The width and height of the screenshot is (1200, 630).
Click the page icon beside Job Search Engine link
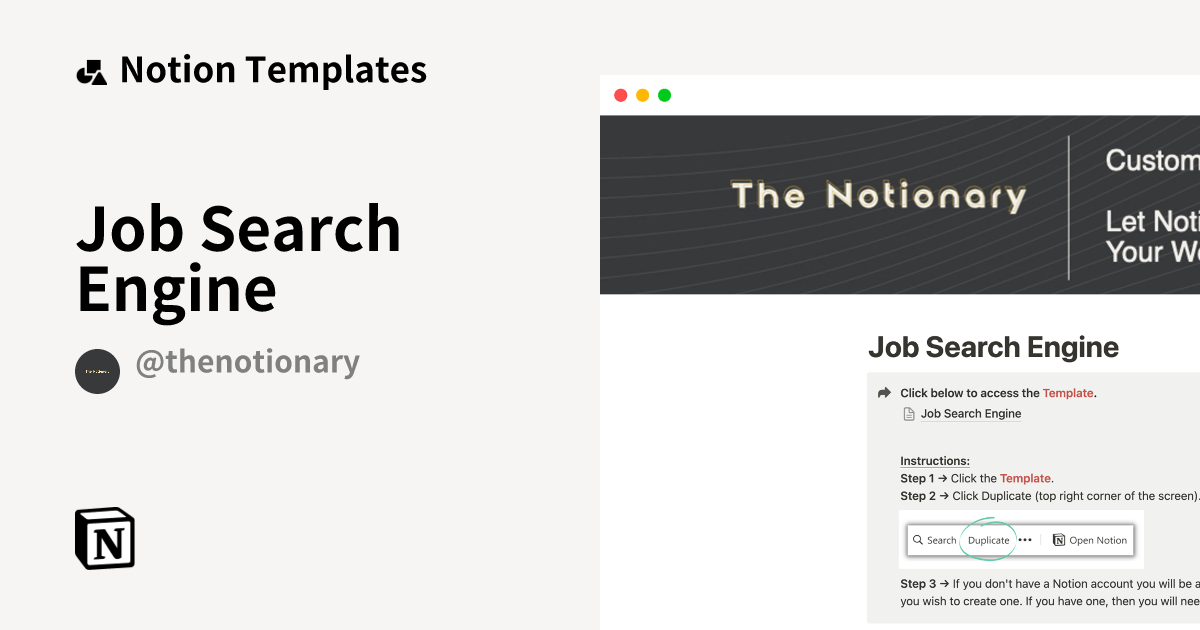pyautogui.click(x=909, y=414)
